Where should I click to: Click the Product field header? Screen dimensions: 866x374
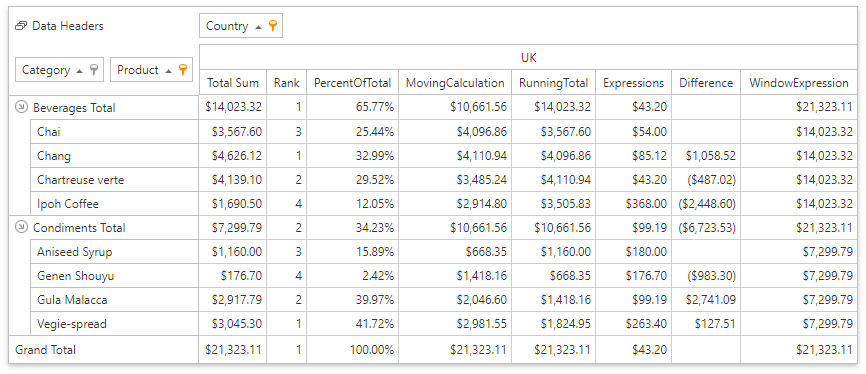pos(152,70)
